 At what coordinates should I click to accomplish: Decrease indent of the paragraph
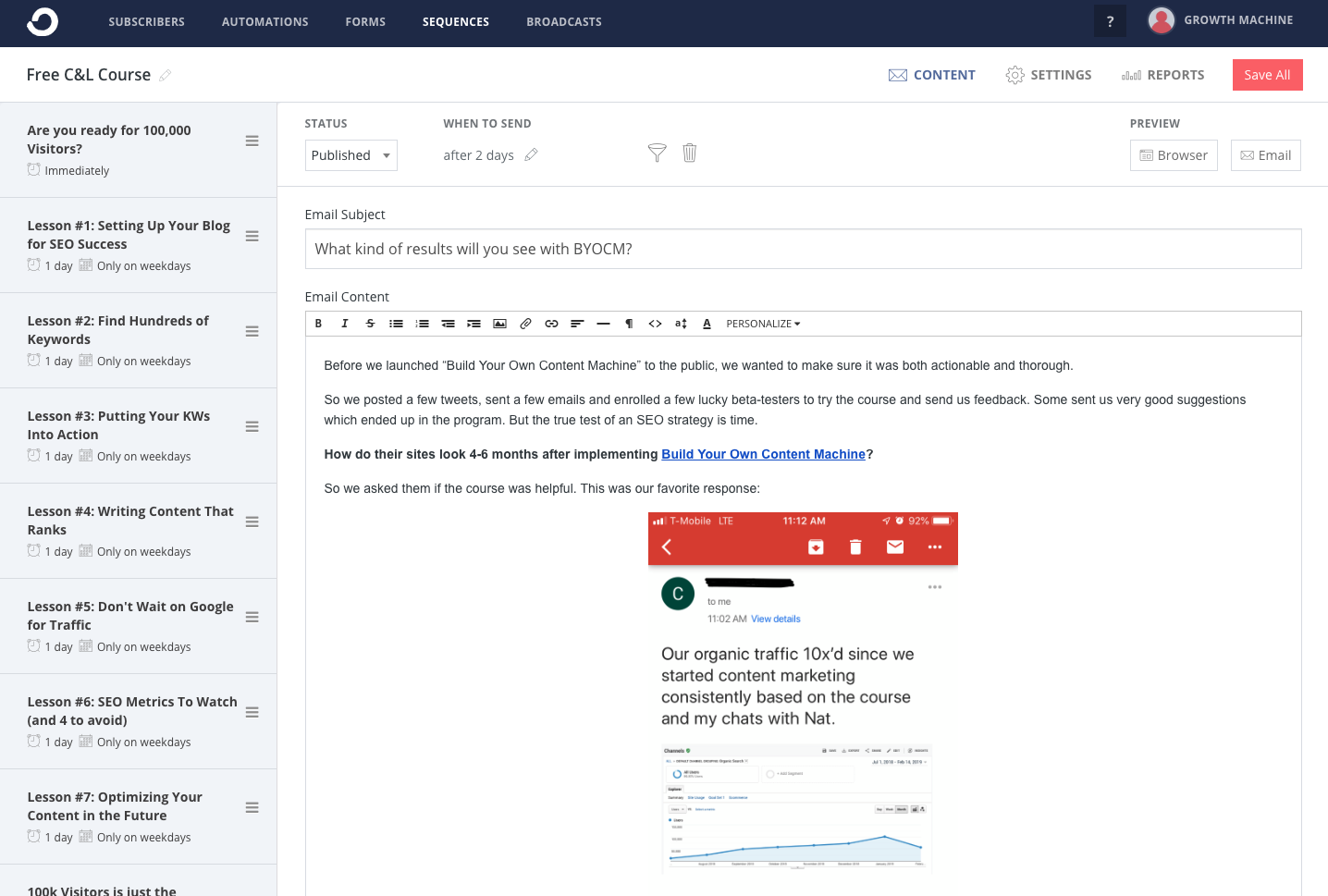click(448, 324)
